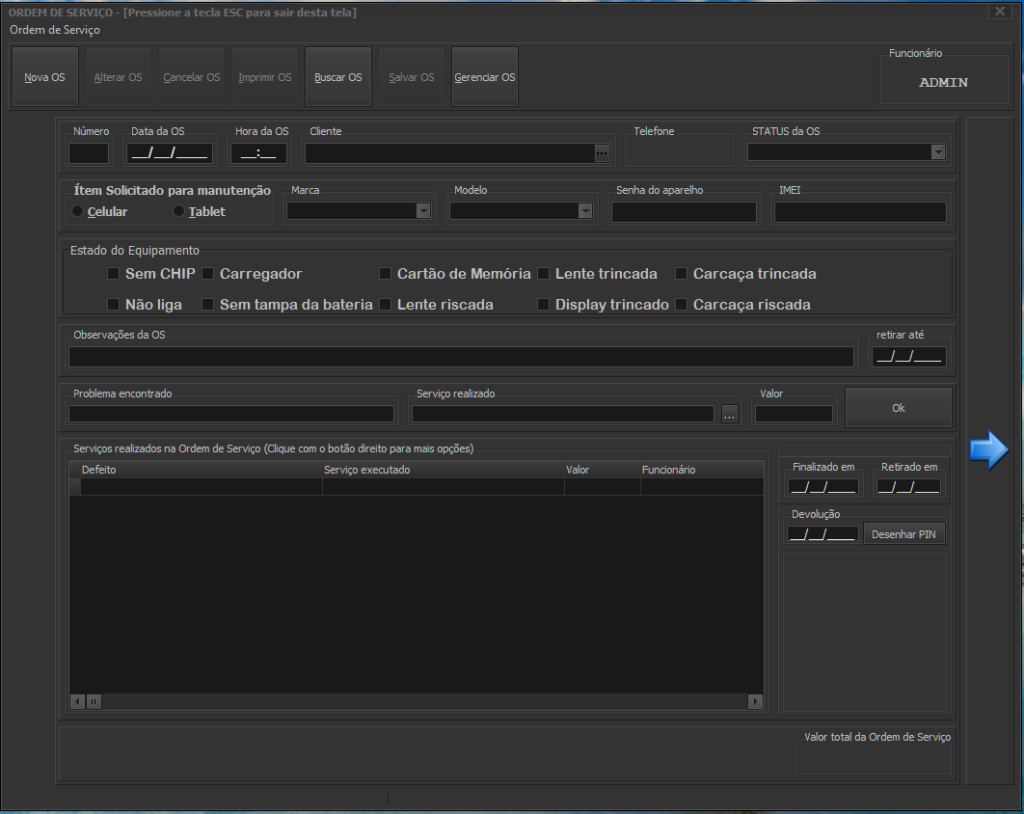Check the Sem CHIP checkbox
Image resolution: width=1024 pixels, height=814 pixels.
[114, 274]
